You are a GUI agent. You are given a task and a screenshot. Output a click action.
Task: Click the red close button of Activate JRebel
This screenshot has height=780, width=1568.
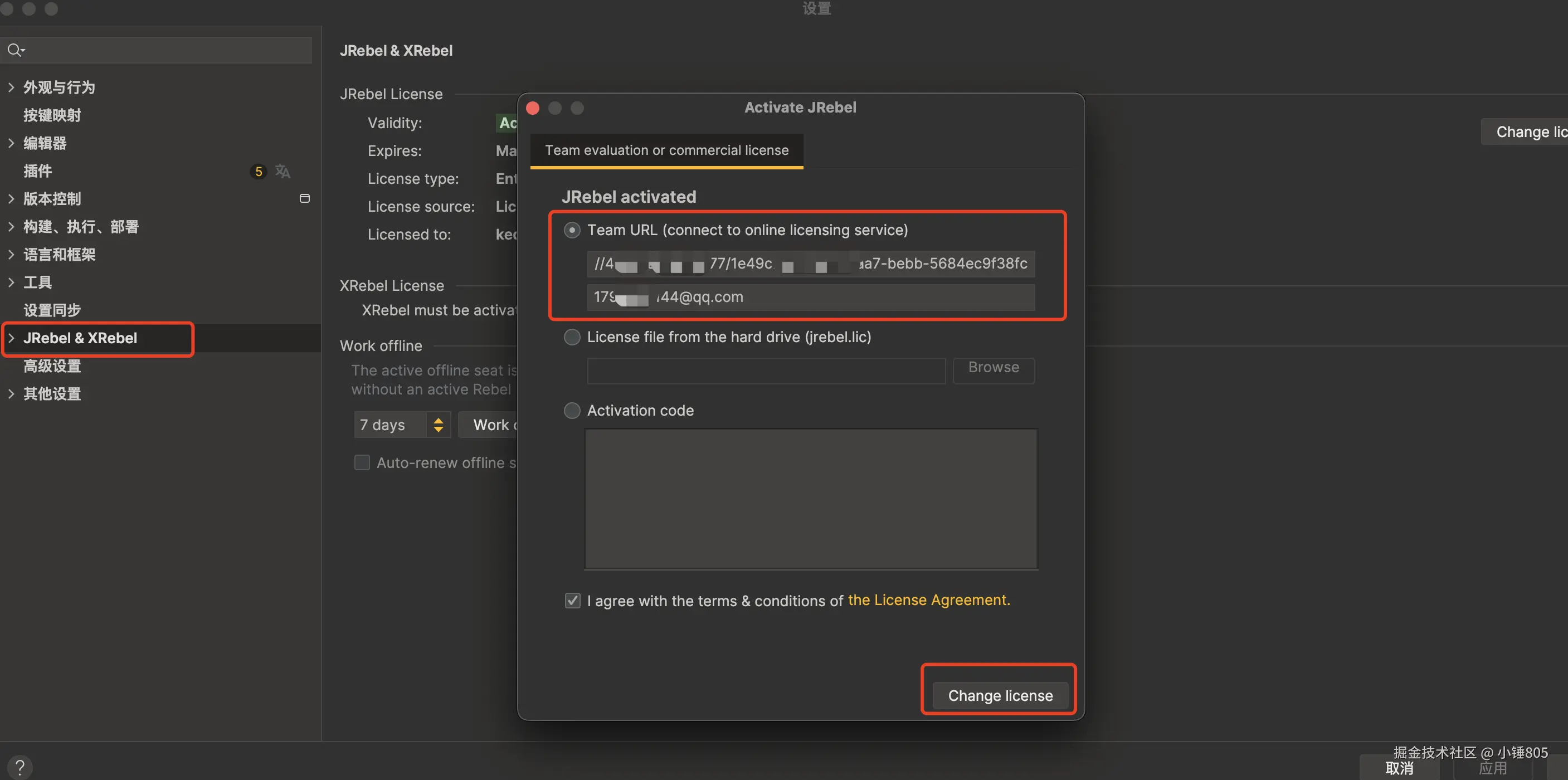(x=533, y=108)
